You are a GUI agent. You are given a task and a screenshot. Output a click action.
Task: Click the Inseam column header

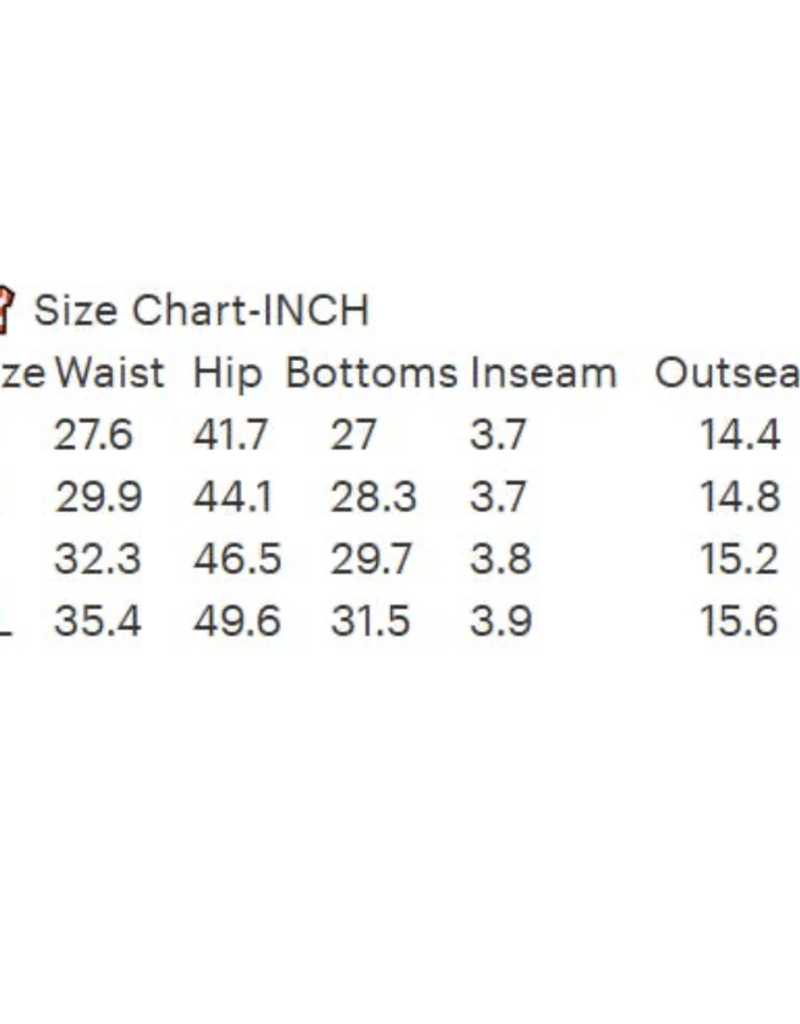coord(543,373)
